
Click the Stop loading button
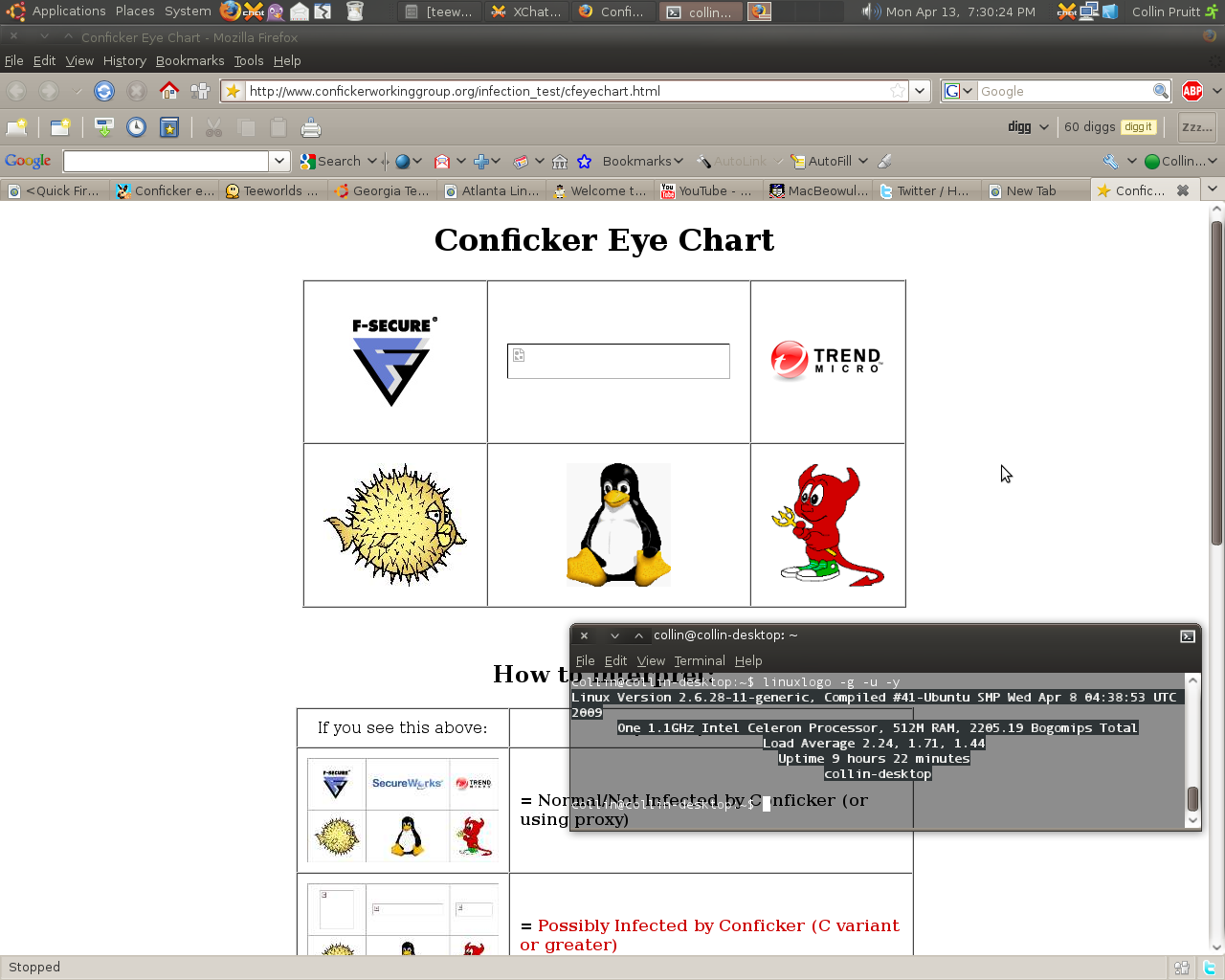tap(137, 91)
